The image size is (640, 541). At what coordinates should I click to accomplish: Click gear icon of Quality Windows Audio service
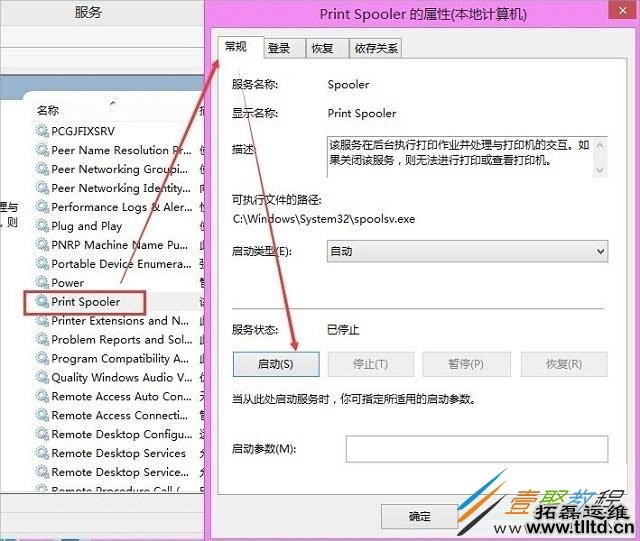point(42,377)
